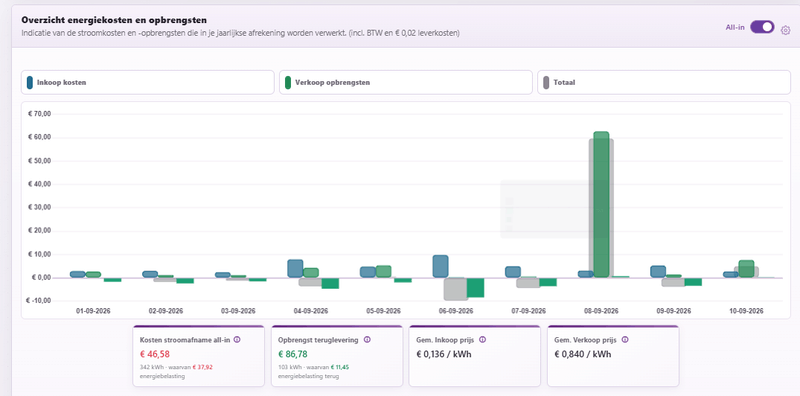The width and height of the screenshot is (800, 396).
Task: Toggle the All-in switch off
Action: click(762, 27)
